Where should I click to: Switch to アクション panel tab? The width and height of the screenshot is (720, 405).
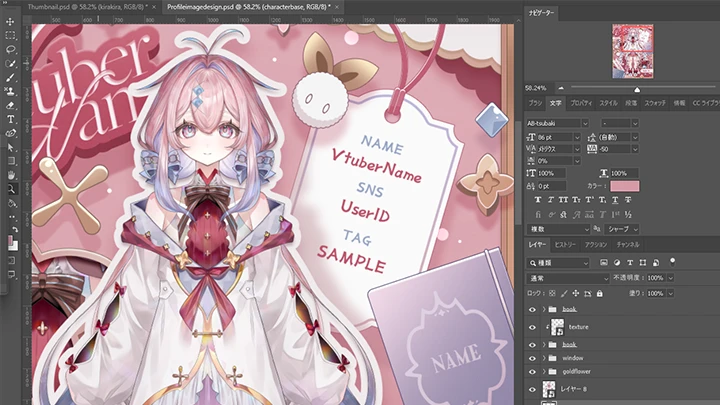click(x=596, y=245)
